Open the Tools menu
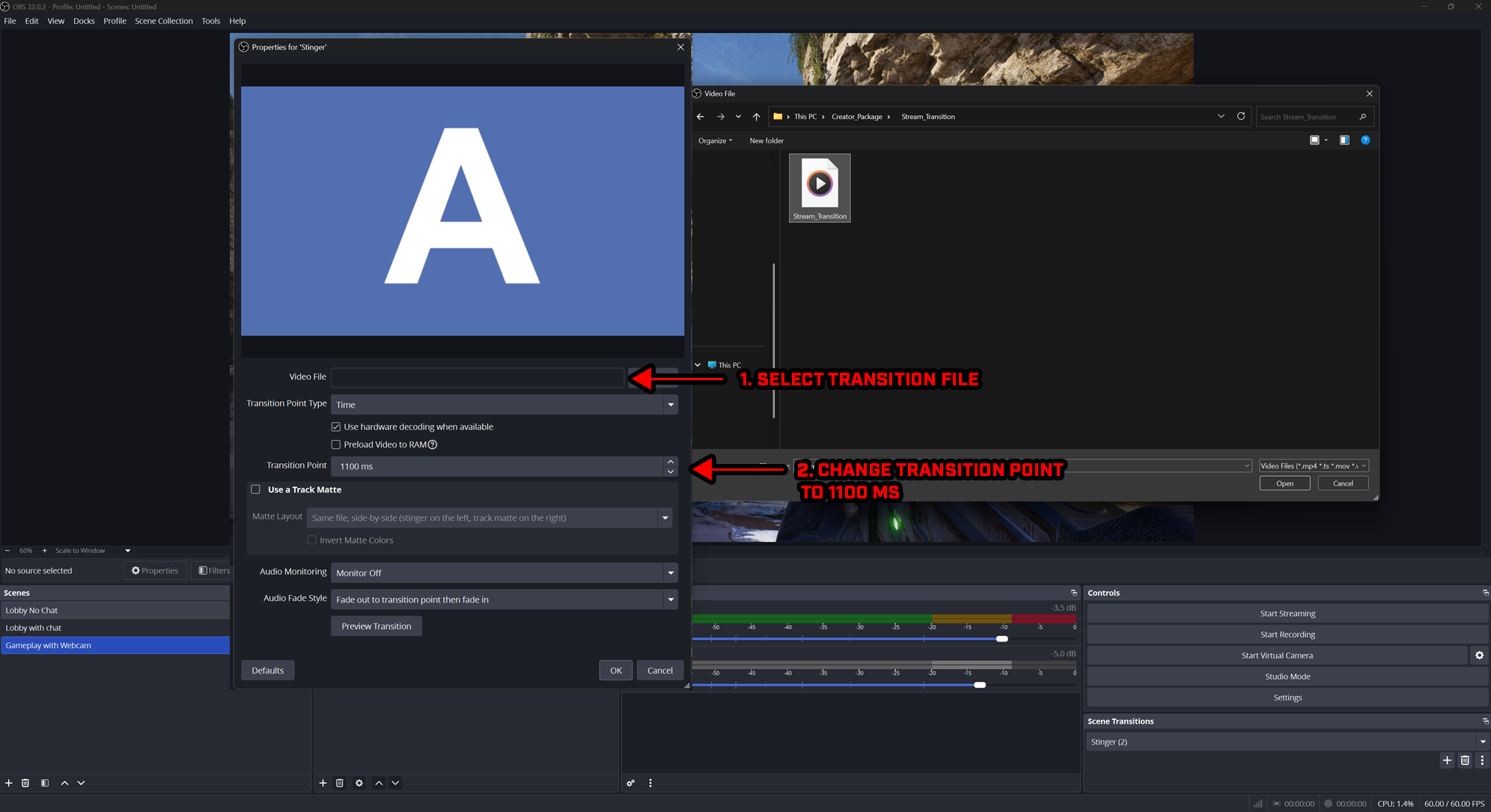The height and width of the screenshot is (812, 1491). pos(210,20)
